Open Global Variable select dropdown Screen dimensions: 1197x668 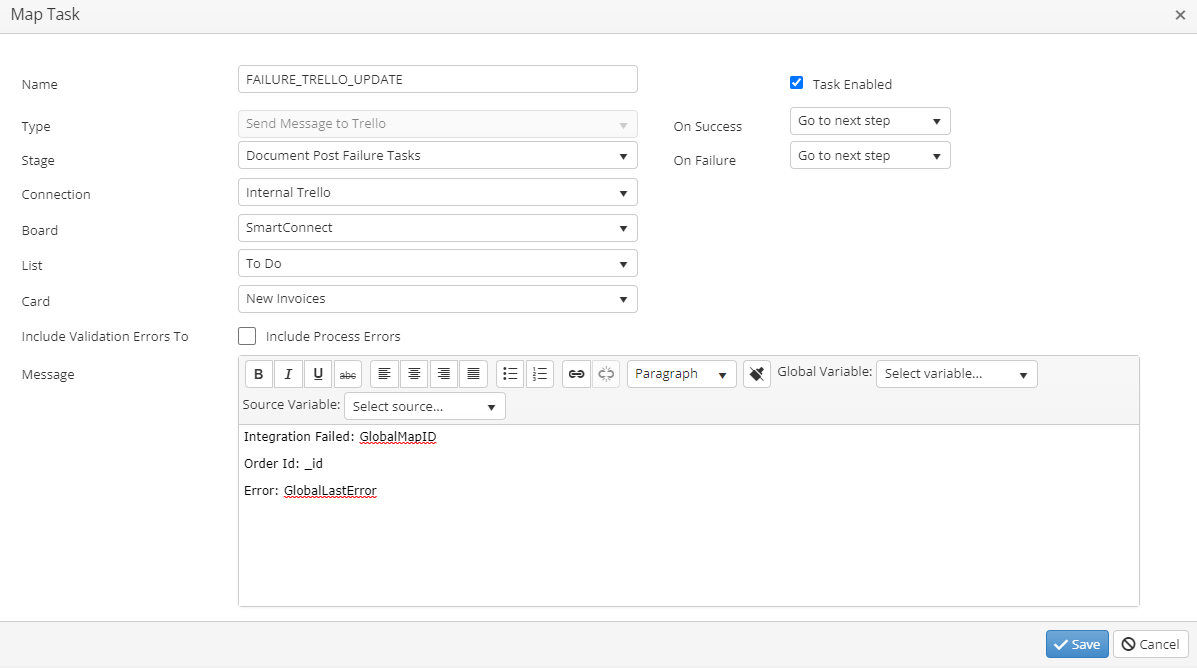957,374
